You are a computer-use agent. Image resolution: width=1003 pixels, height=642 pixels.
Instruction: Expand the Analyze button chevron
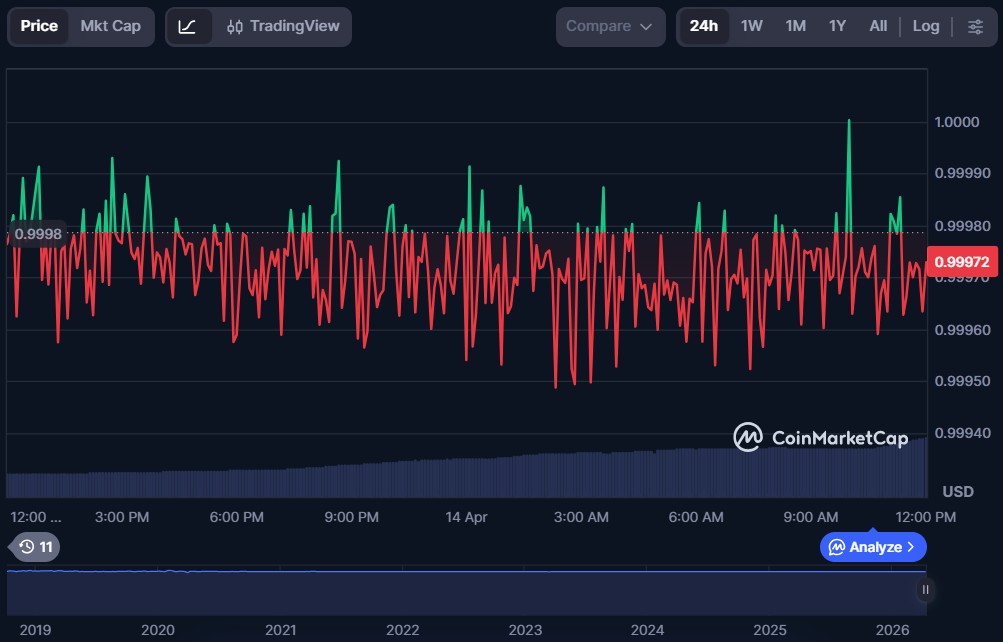pos(911,547)
